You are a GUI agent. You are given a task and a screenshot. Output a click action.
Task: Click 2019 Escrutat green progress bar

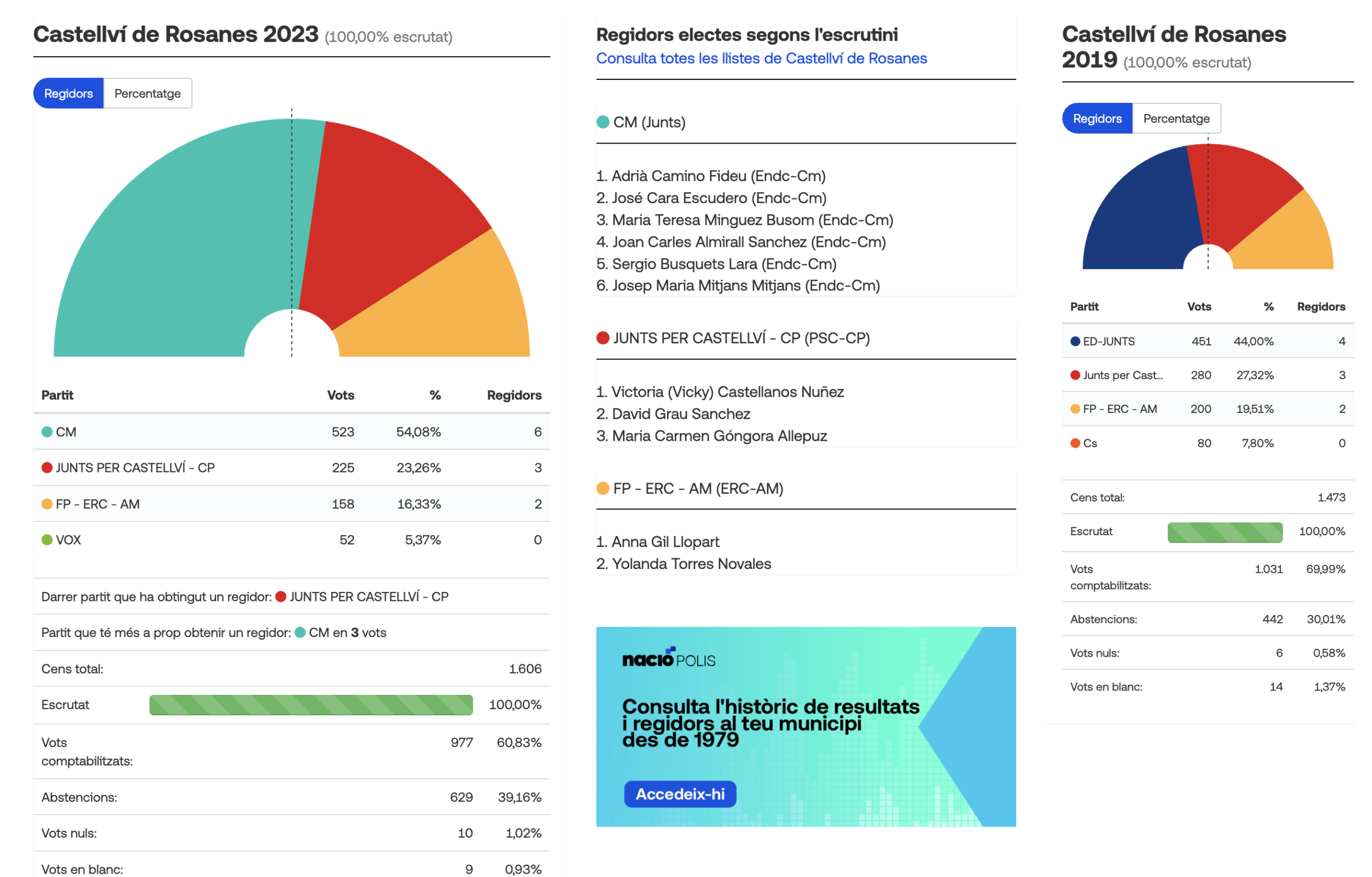(x=1225, y=532)
